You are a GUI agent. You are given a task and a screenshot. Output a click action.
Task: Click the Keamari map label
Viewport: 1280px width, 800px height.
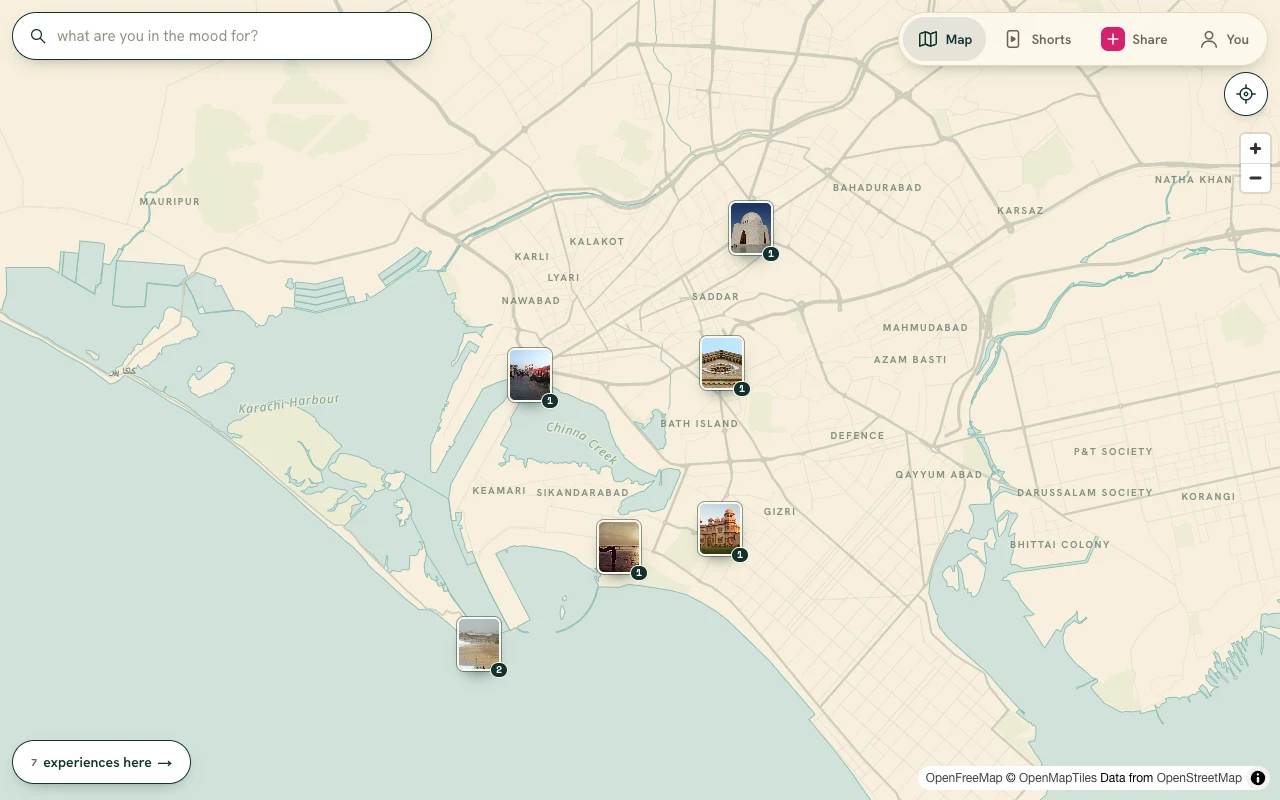[499, 491]
